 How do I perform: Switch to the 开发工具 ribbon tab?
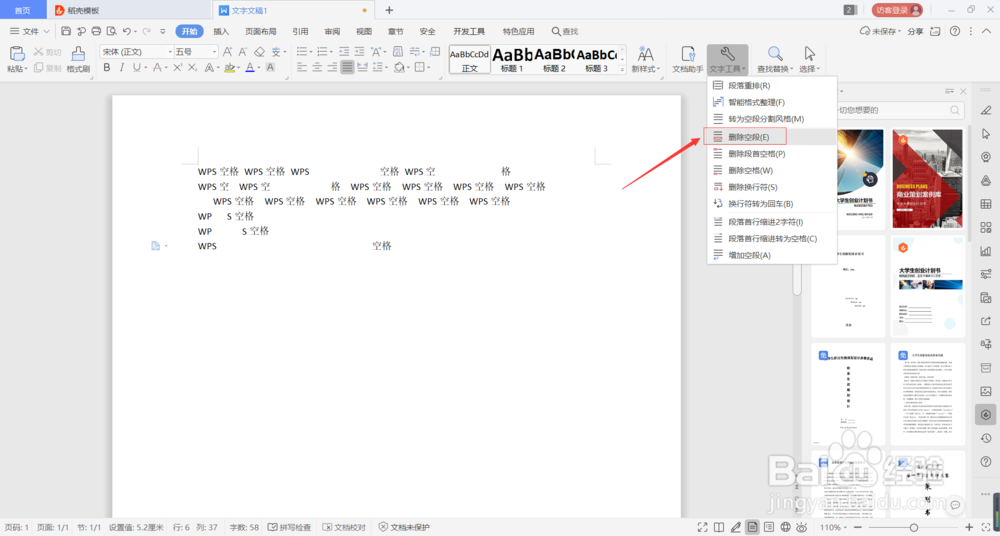(x=469, y=31)
